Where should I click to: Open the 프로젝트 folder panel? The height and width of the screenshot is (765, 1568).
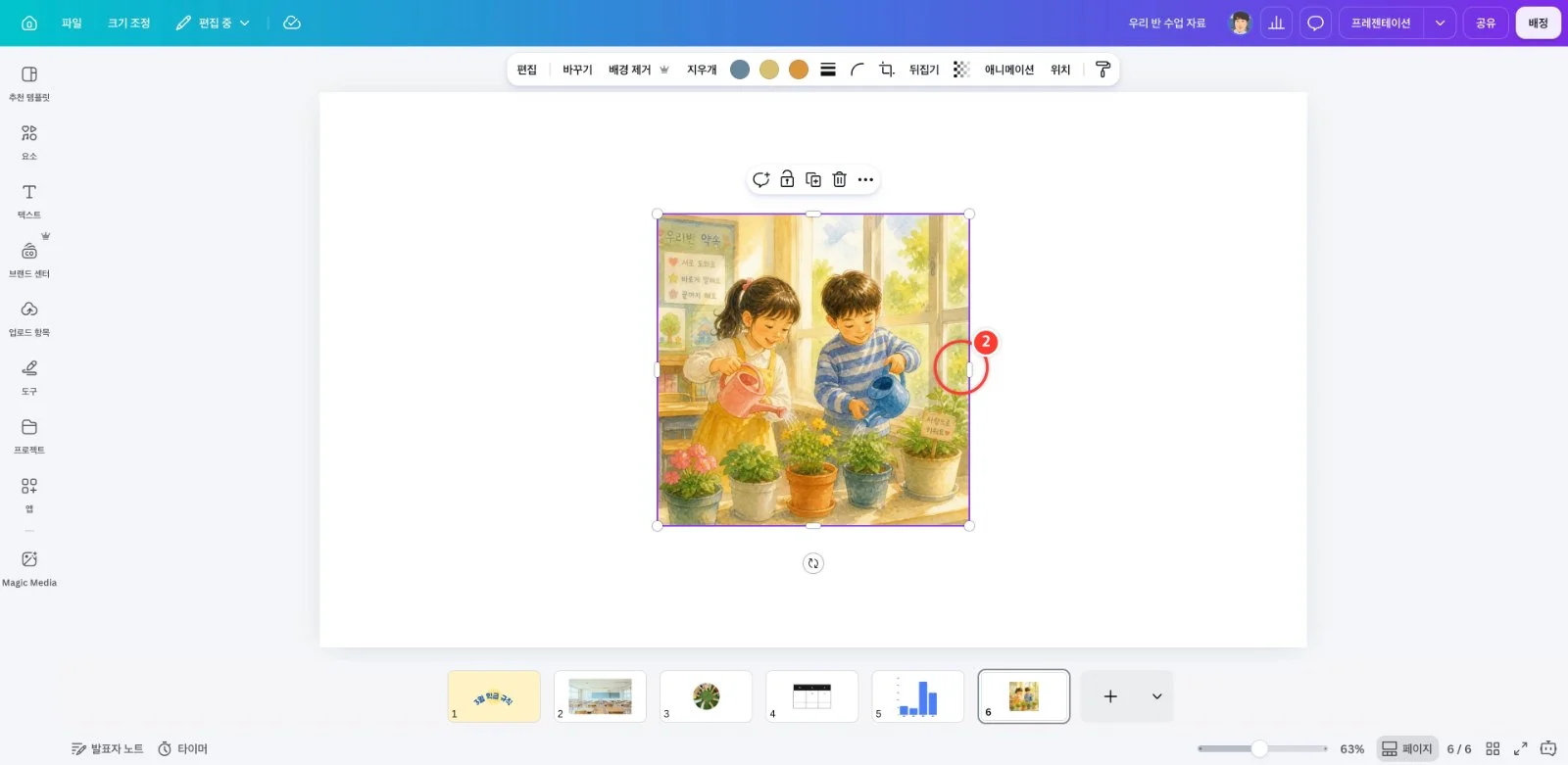coord(29,436)
